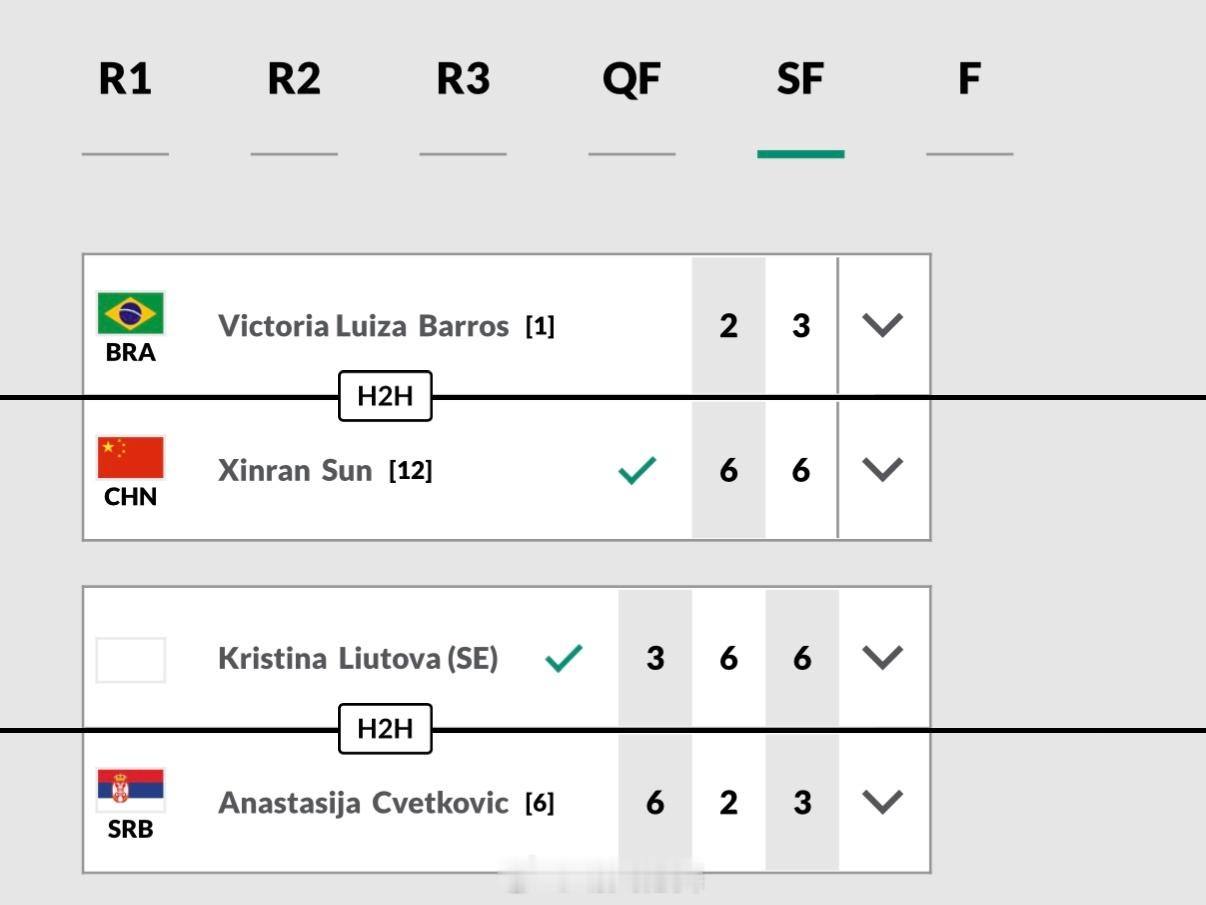Click H2H between Liutova and Cvetkovic
This screenshot has width=1206, height=905.
pos(385,730)
